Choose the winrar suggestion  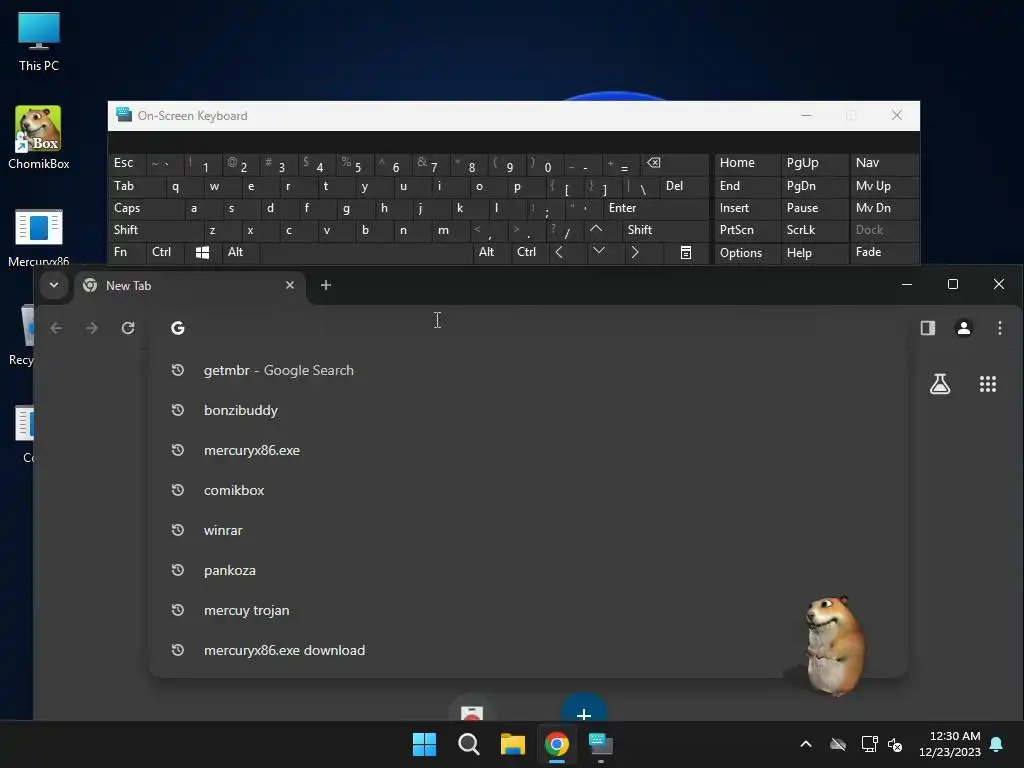pos(528,530)
